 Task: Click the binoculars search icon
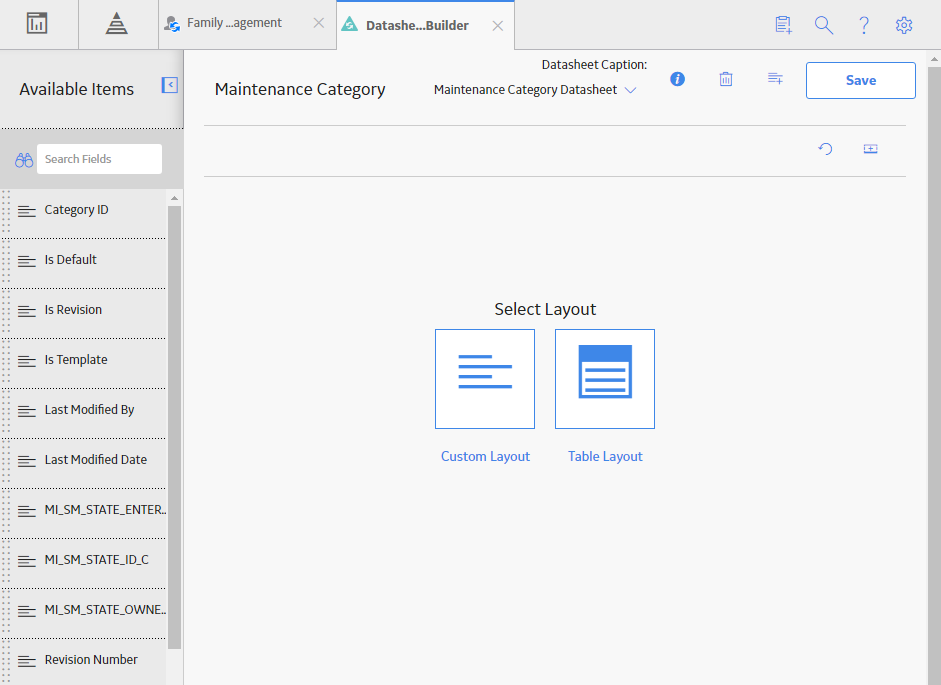pos(24,160)
